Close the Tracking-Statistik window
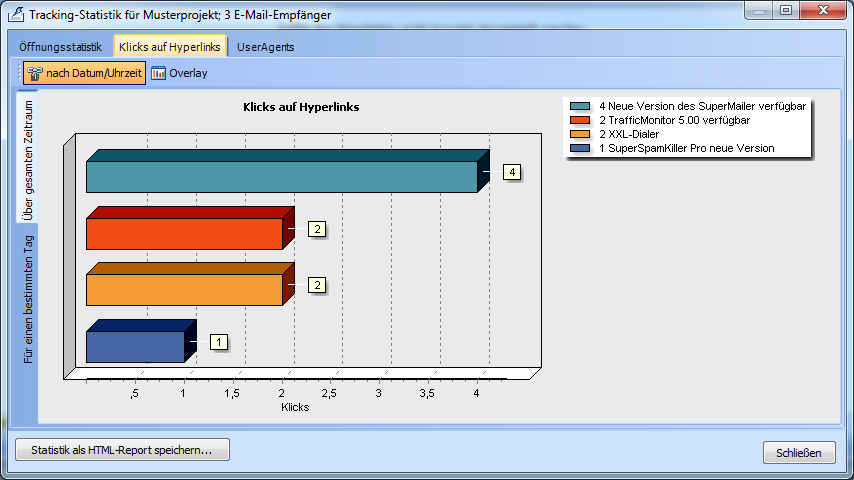This screenshot has width=854, height=480. point(823,10)
